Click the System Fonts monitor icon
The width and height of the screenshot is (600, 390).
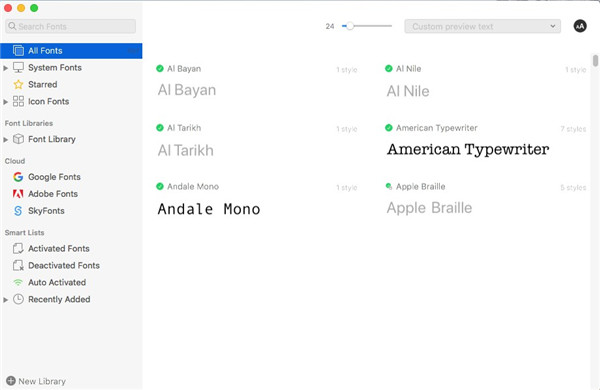point(18,67)
